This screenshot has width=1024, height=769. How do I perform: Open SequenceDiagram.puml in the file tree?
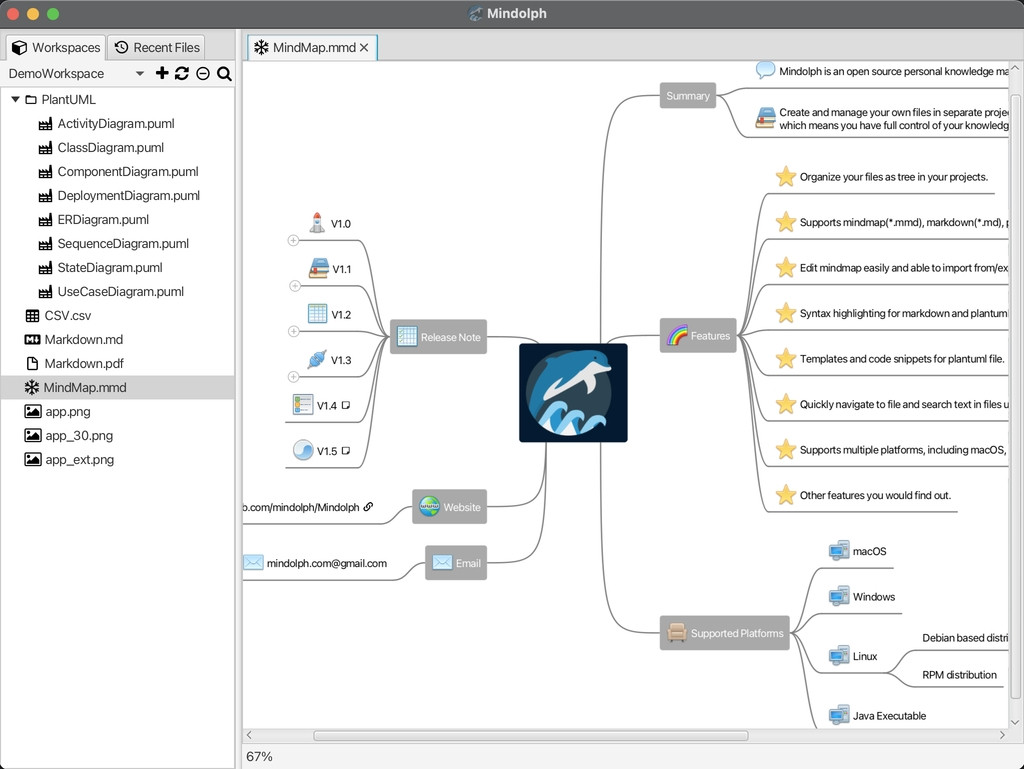click(x=123, y=243)
